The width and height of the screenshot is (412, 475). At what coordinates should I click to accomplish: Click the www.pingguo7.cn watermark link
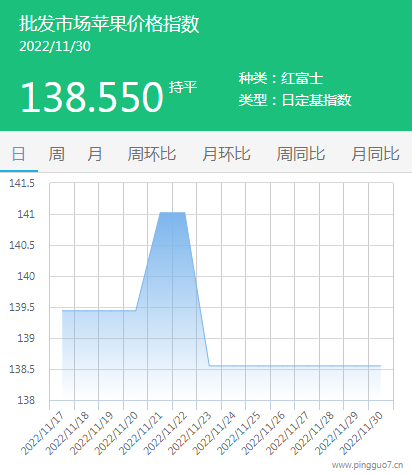(368, 465)
